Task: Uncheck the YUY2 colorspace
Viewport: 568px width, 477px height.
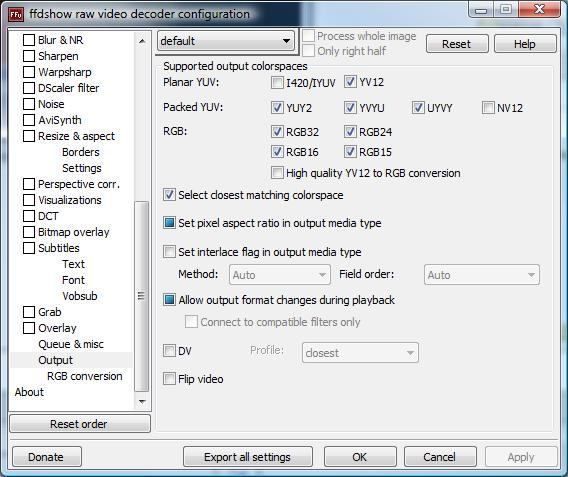Action: coord(277,108)
